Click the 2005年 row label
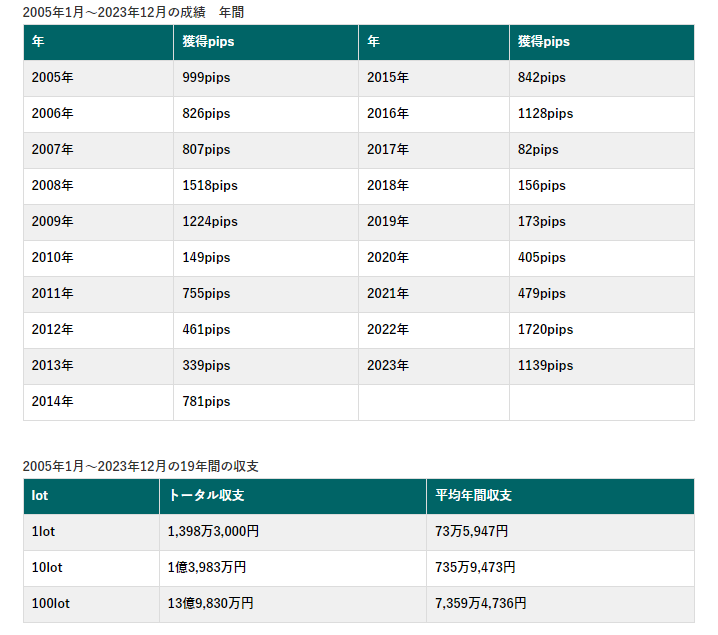Viewport: 718px width, 635px height. click(x=53, y=78)
